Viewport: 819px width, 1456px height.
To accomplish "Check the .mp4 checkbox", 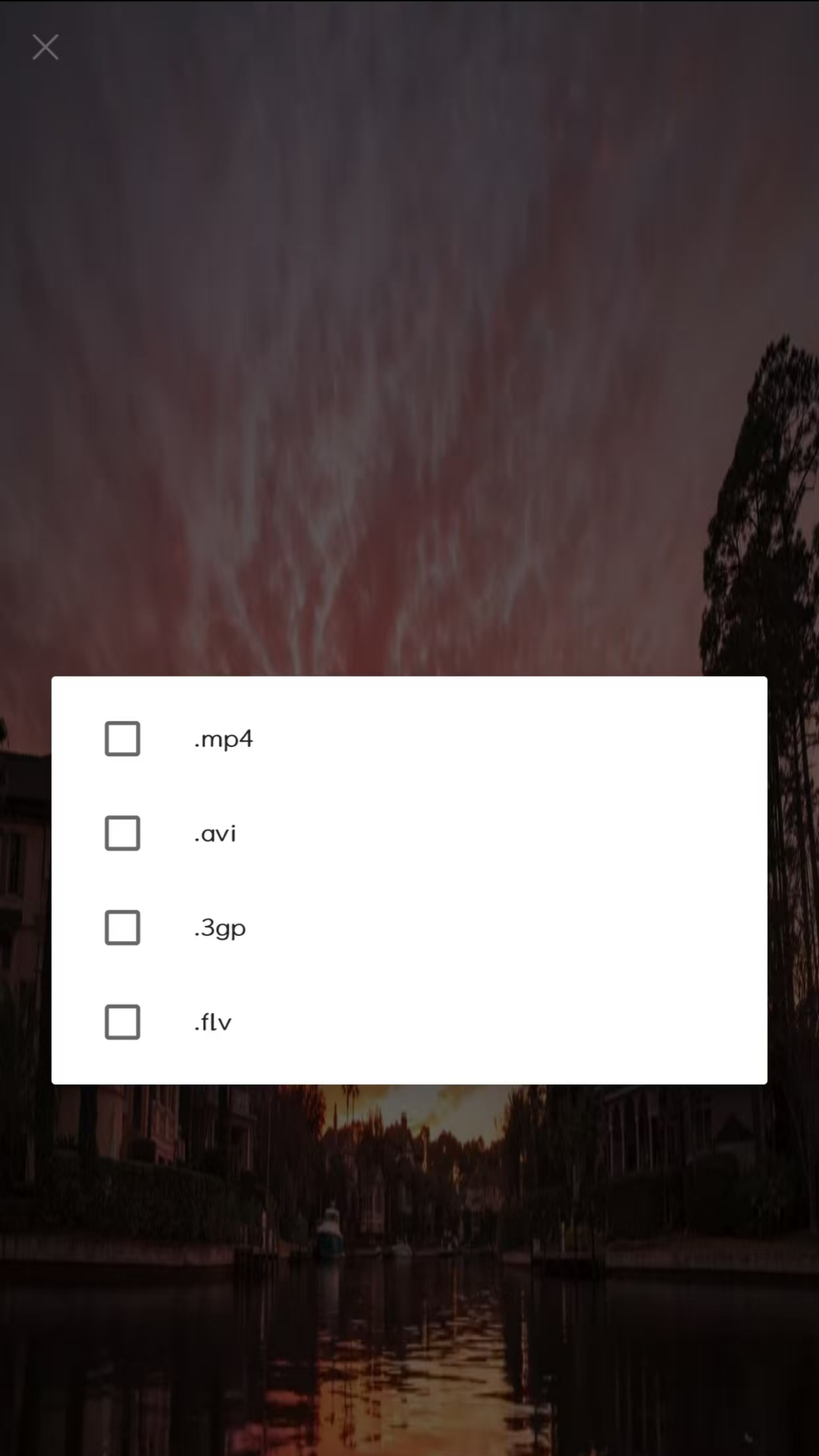I will pos(122,739).
